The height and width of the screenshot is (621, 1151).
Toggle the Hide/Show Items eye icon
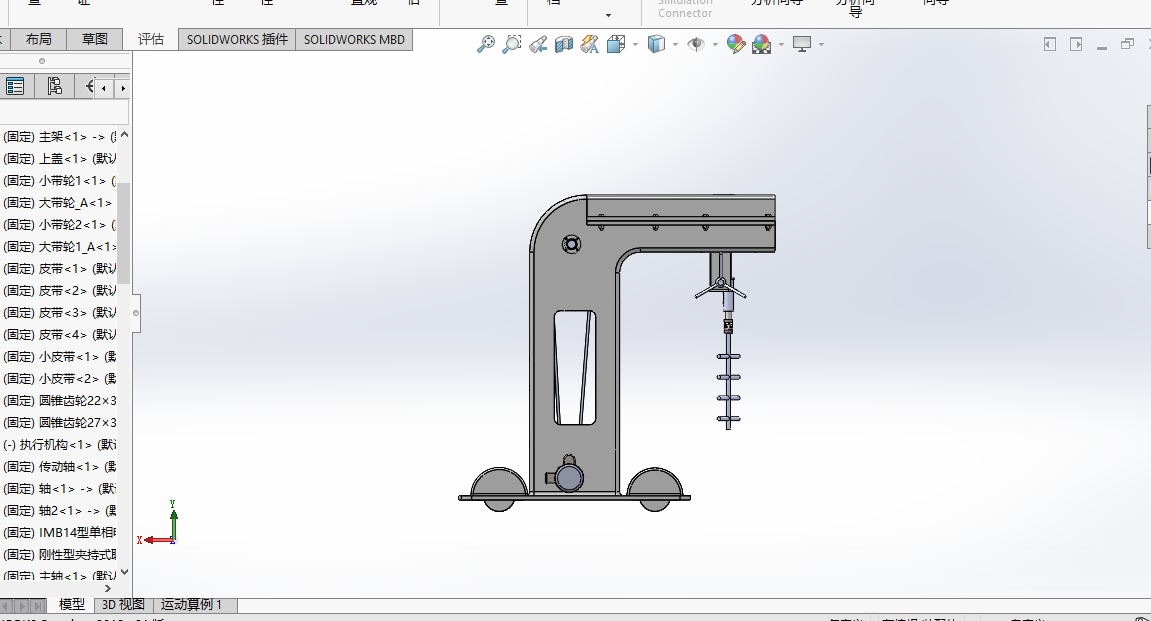pyautogui.click(x=697, y=44)
